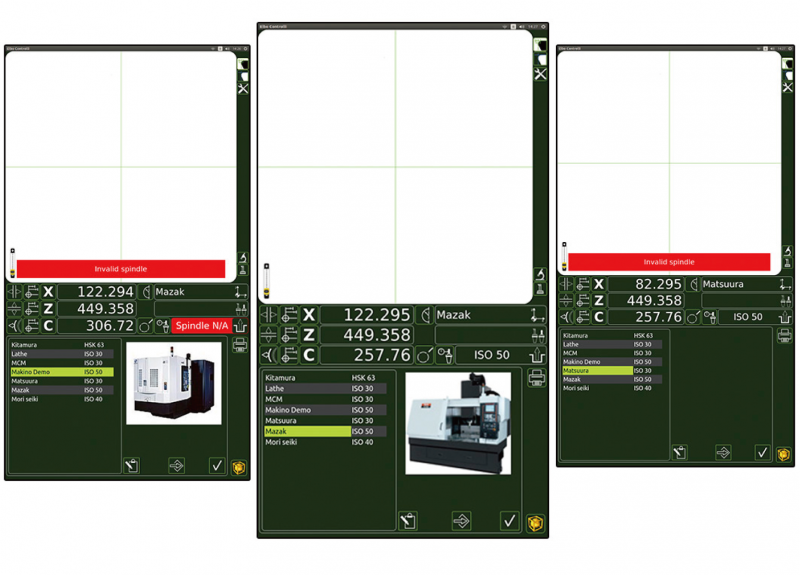Open the Matsuura machine field in right window
This screenshot has height=575, width=800.
click(x=747, y=284)
